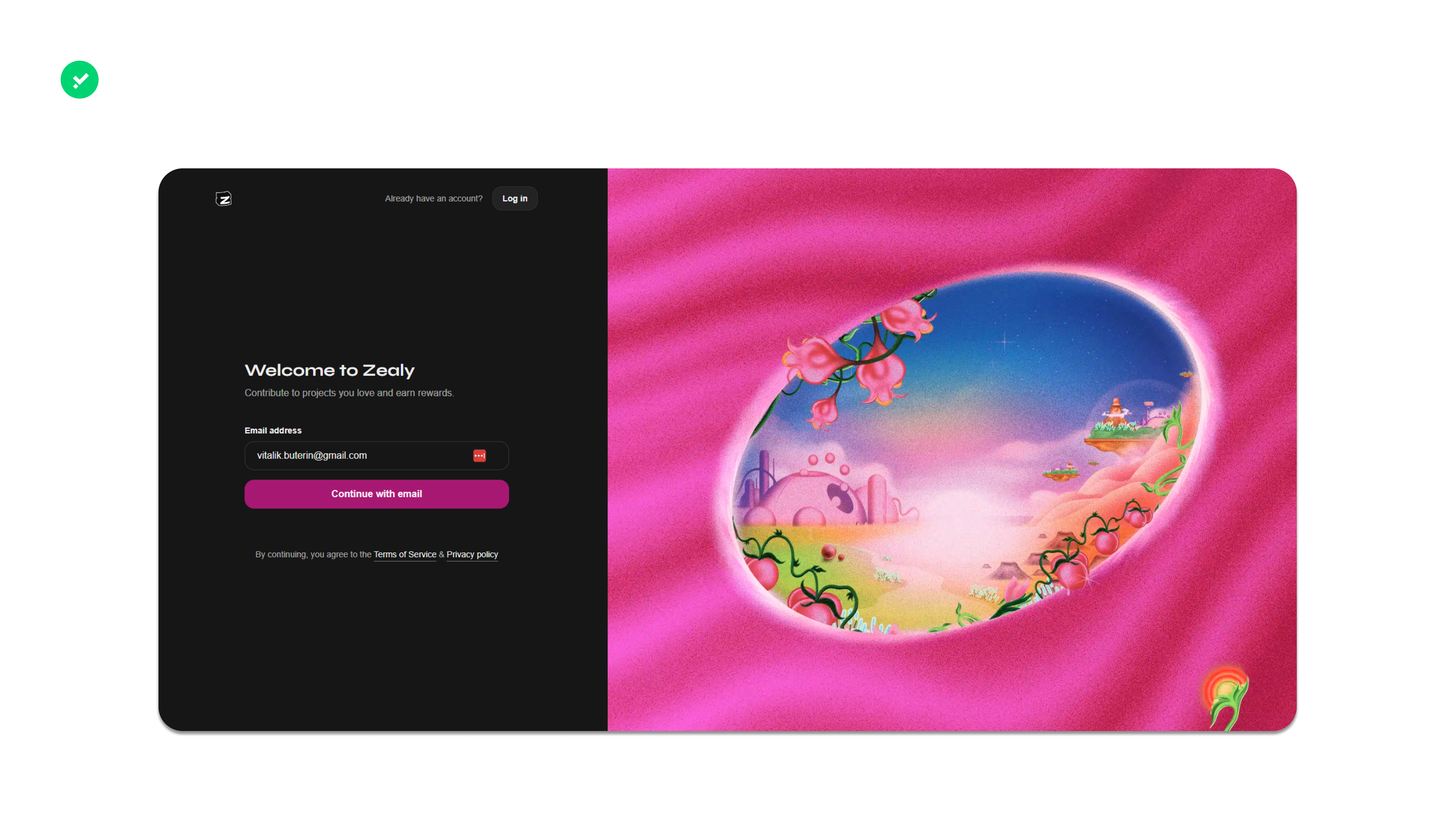The width and height of the screenshot is (1456, 819).
Task: Open the Privacy policy link
Action: 472,555
